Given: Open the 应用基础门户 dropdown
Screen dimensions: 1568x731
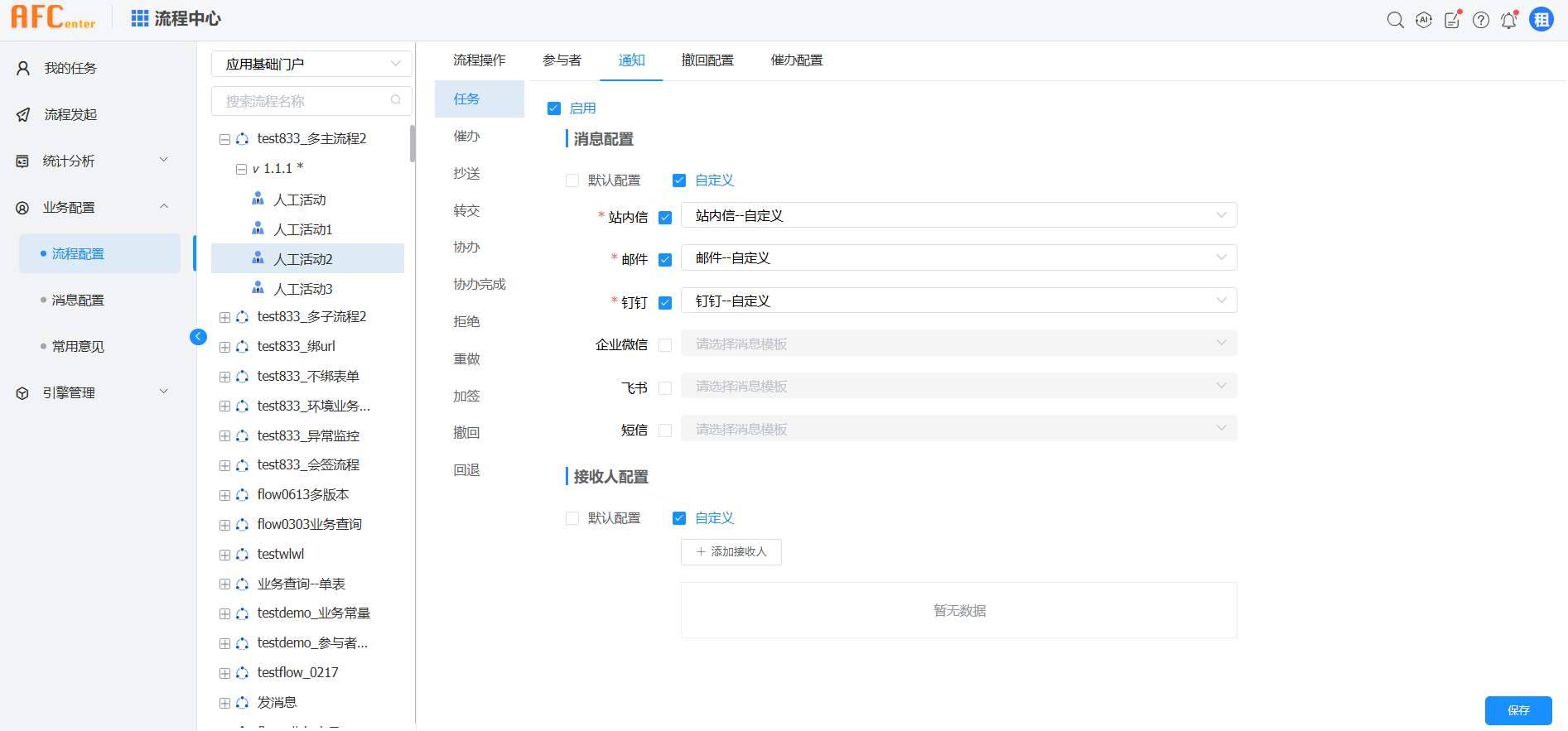Looking at the screenshot, I should (312, 64).
